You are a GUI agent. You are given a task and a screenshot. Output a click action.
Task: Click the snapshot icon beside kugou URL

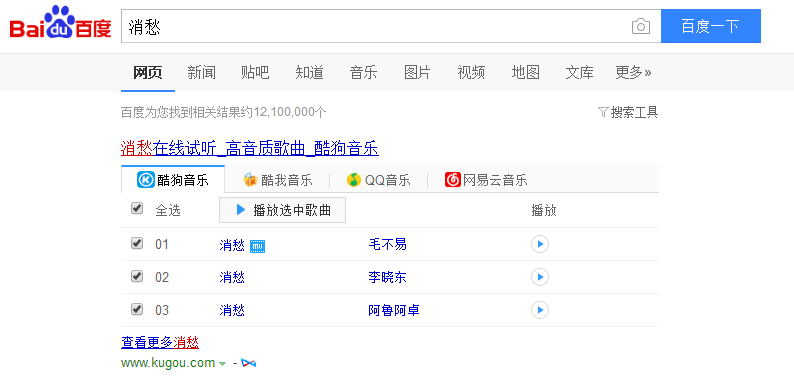pos(248,363)
